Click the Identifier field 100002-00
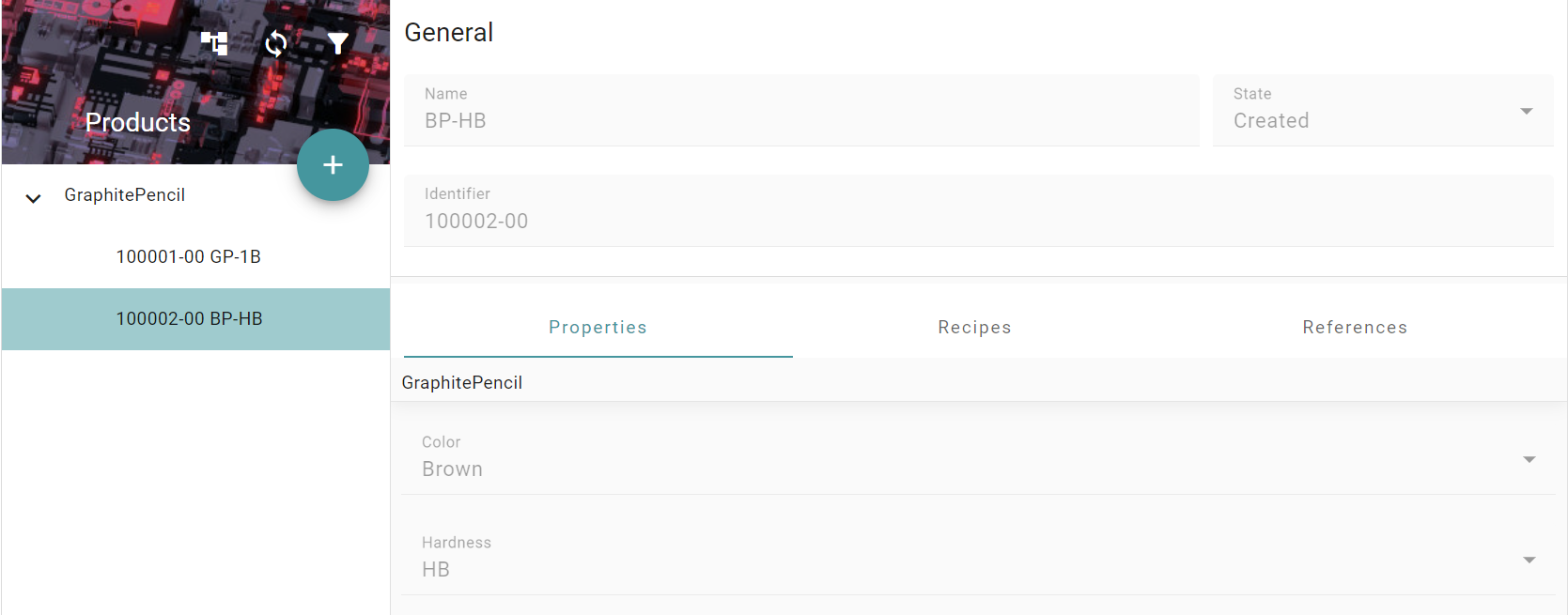 click(x=979, y=211)
